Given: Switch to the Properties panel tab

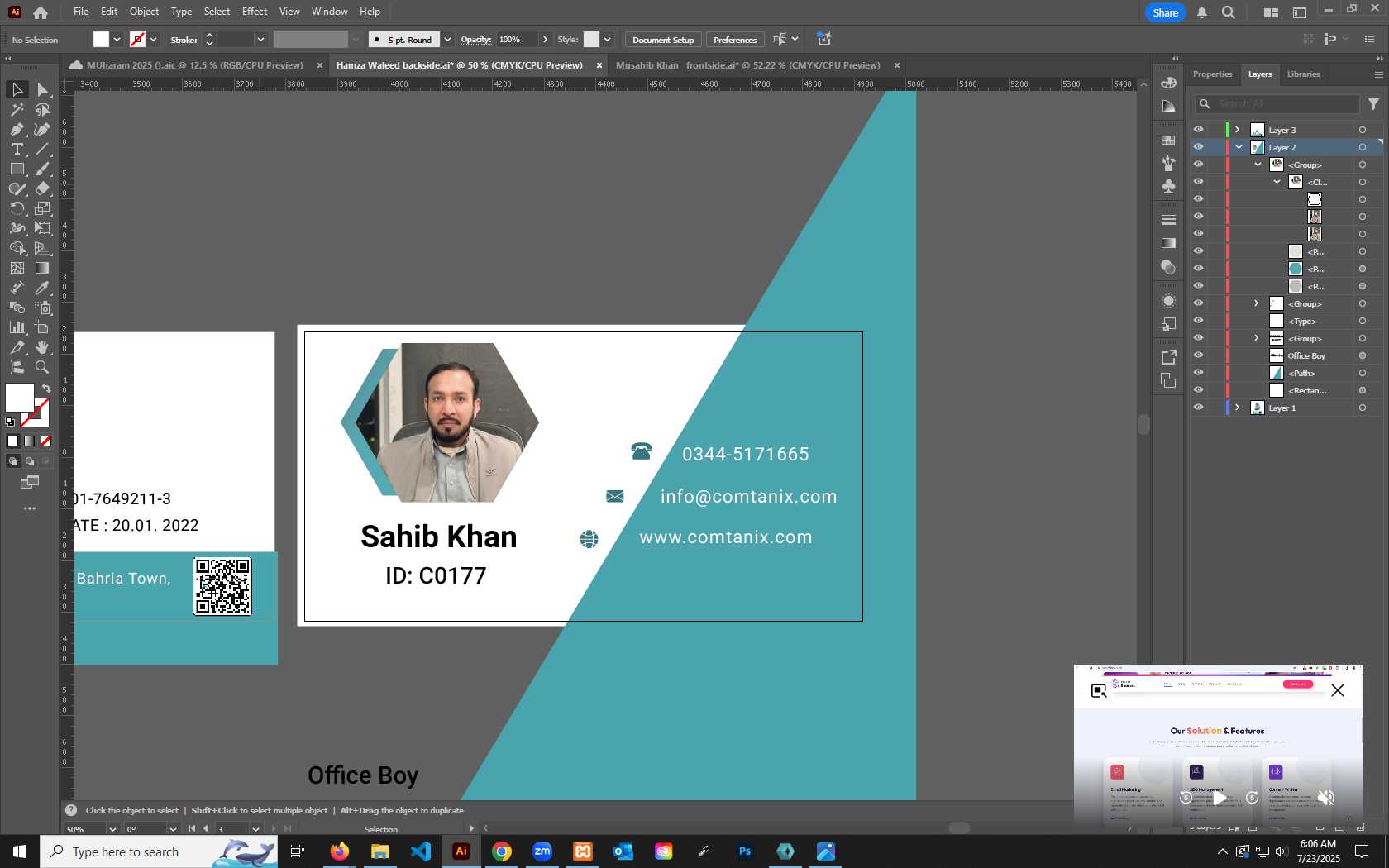Looking at the screenshot, I should click(1212, 74).
